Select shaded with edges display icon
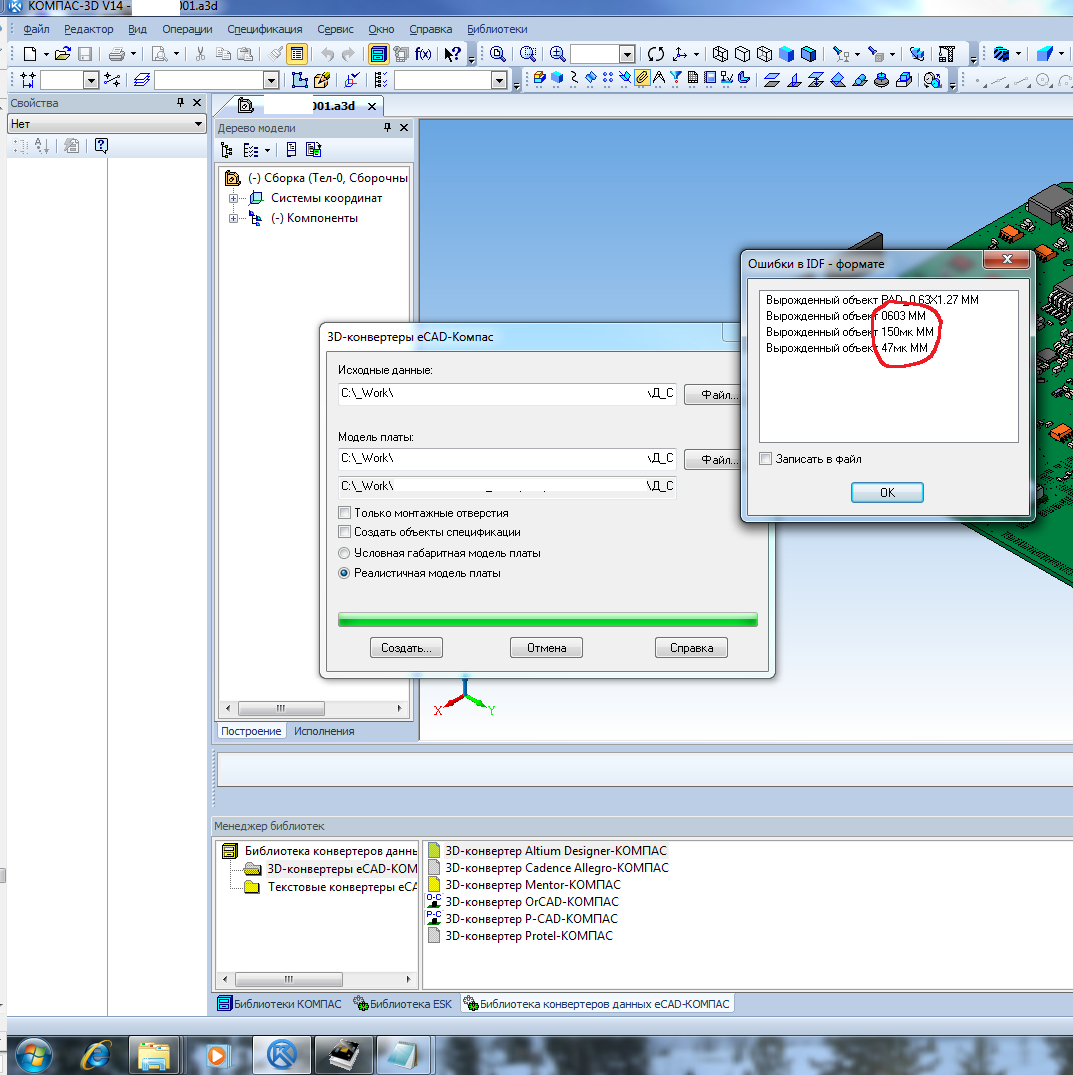 (x=808, y=53)
